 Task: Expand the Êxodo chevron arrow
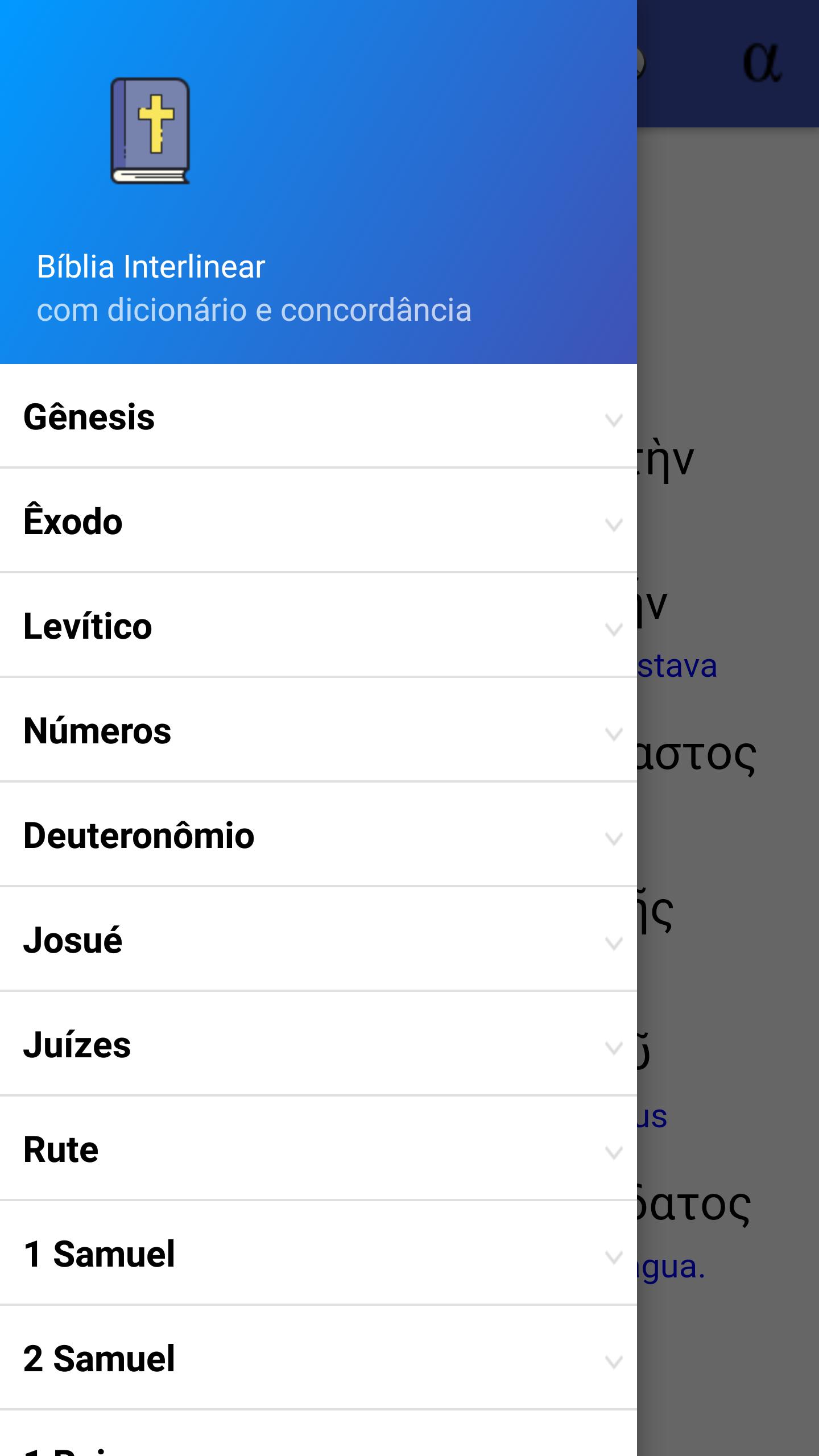(x=613, y=525)
